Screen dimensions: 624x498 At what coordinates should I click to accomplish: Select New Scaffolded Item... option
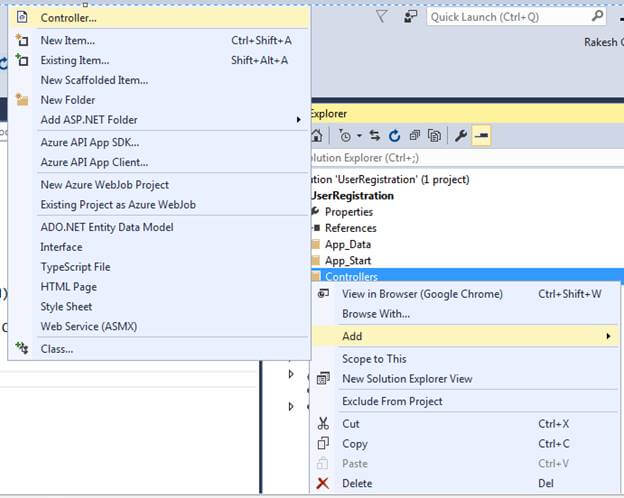click(x=94, y=80)
